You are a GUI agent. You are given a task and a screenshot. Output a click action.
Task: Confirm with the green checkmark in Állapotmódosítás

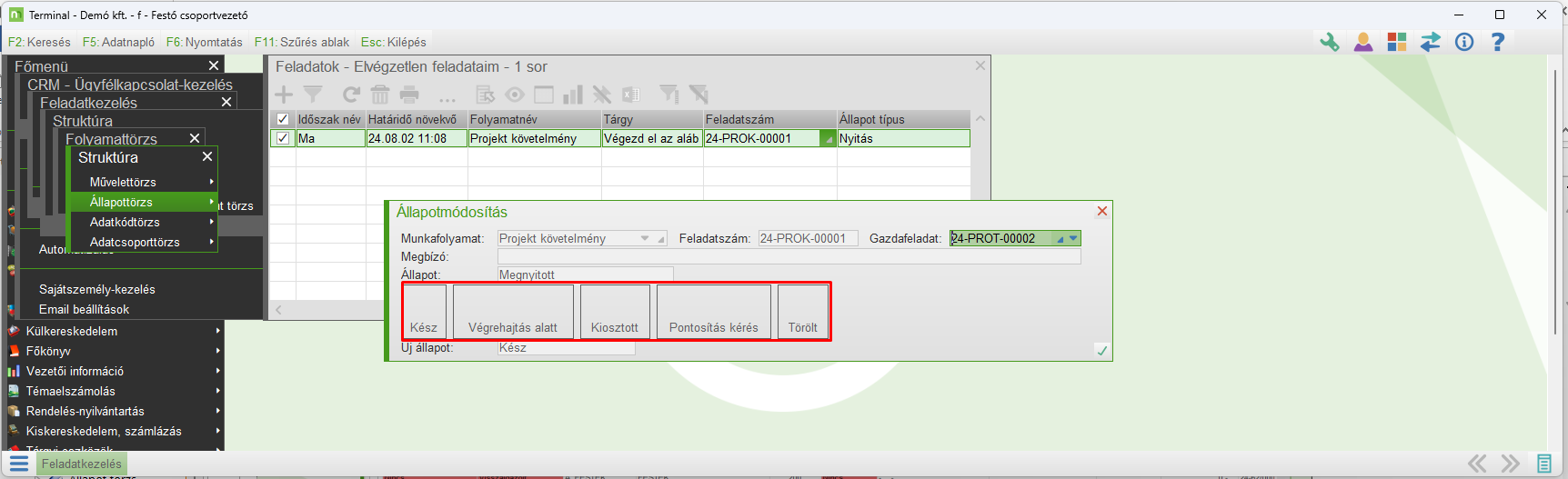pos(1102,351)
